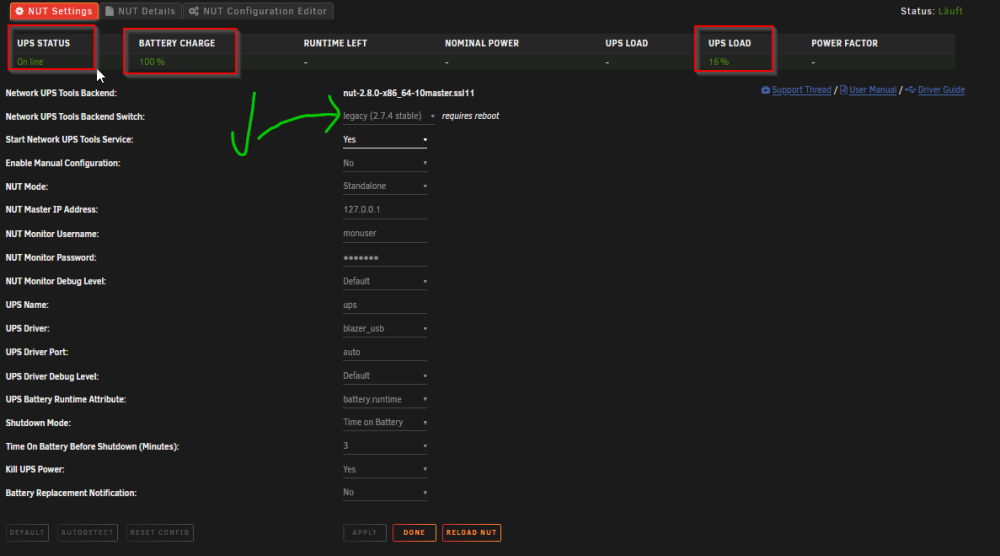This screenshot has width=1000, height=556.
Task: Click the NUT Master IP Address field
Action: (x=385, y=210)
